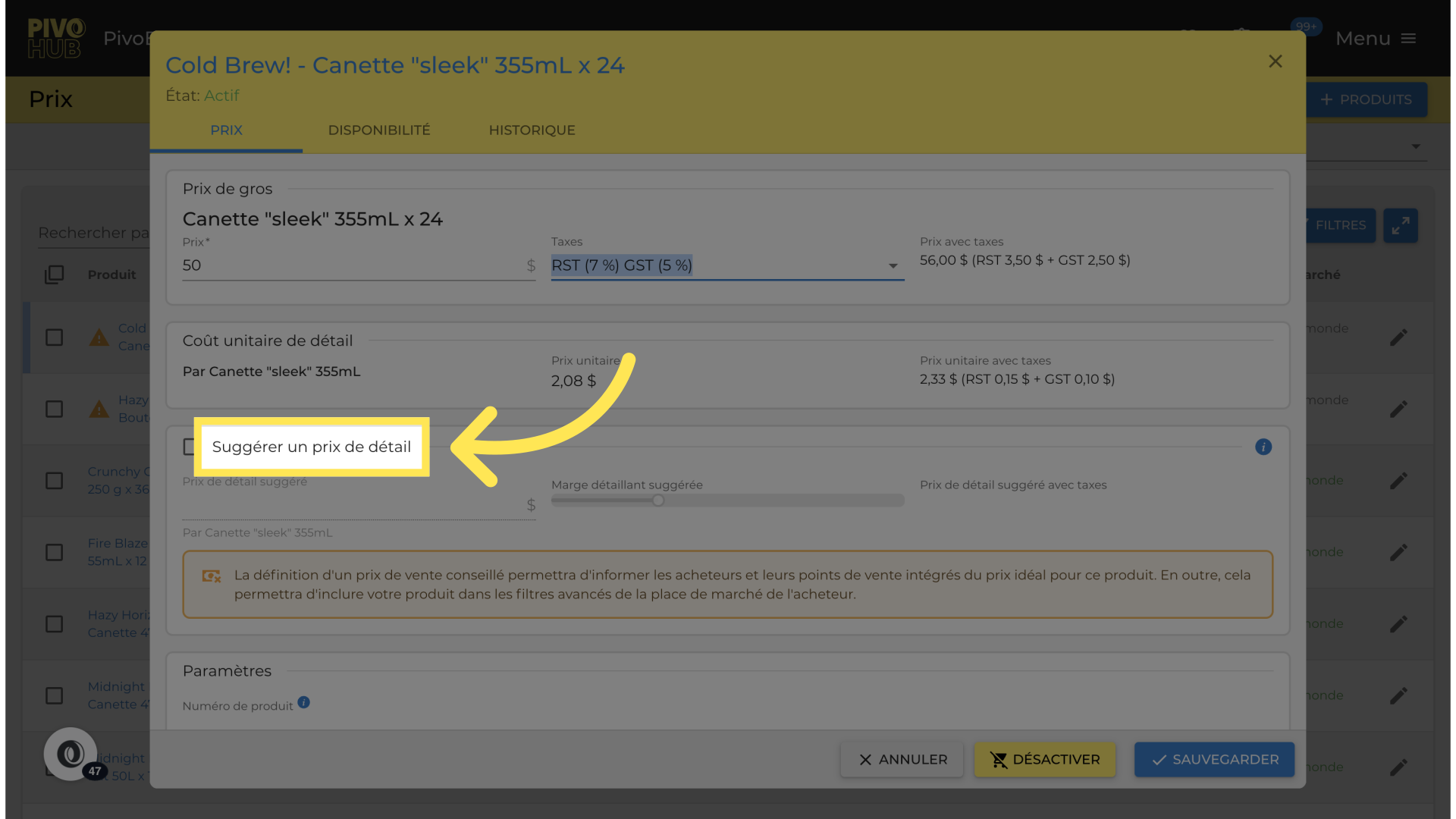This screenshot has height=819, width=1456.
Task: Open Taxes dropdown RST GST
Action: tap(726, 265)
